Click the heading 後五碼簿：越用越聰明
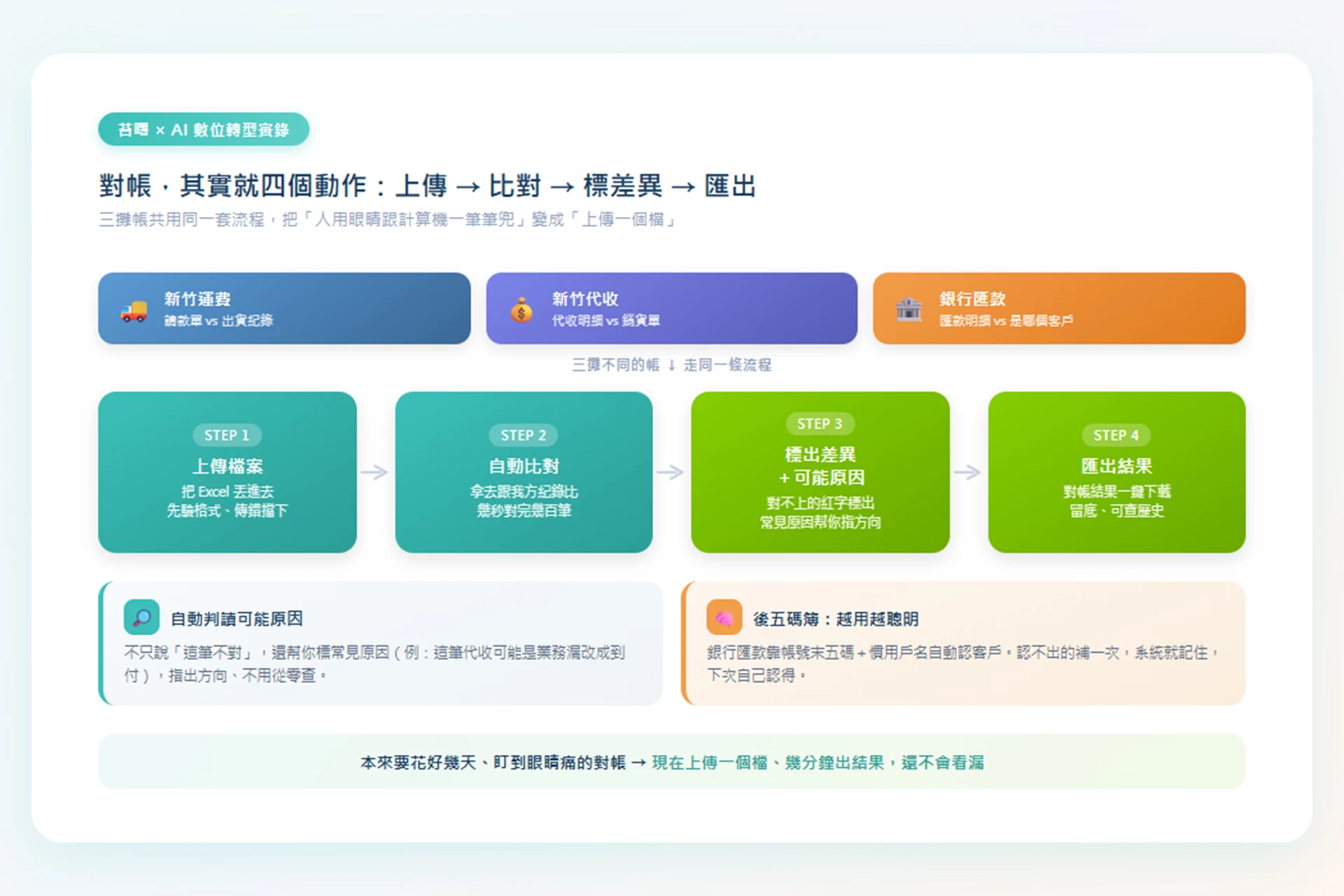This screenshot has width=1344, height=896. tap(836, 619)
